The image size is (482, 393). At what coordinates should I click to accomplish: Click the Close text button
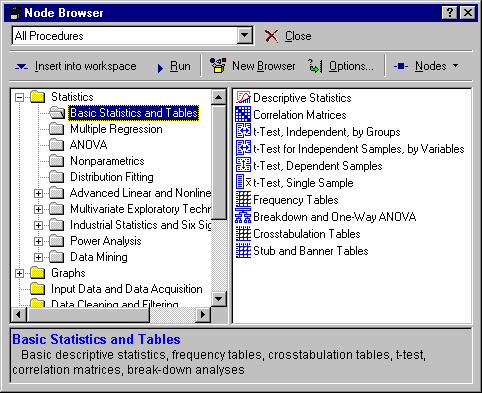[298, 36]
